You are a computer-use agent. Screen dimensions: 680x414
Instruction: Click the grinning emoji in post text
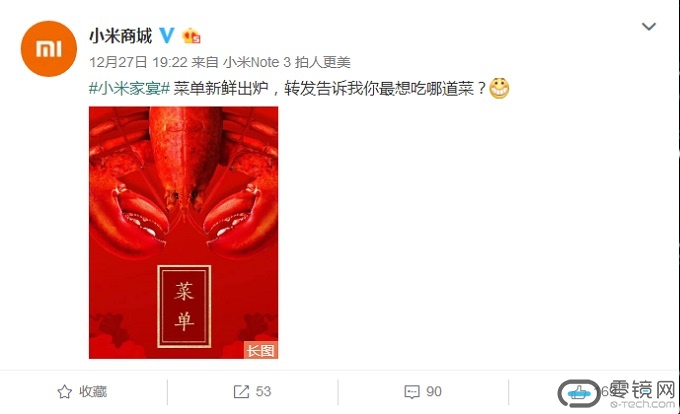coord(499,88)
